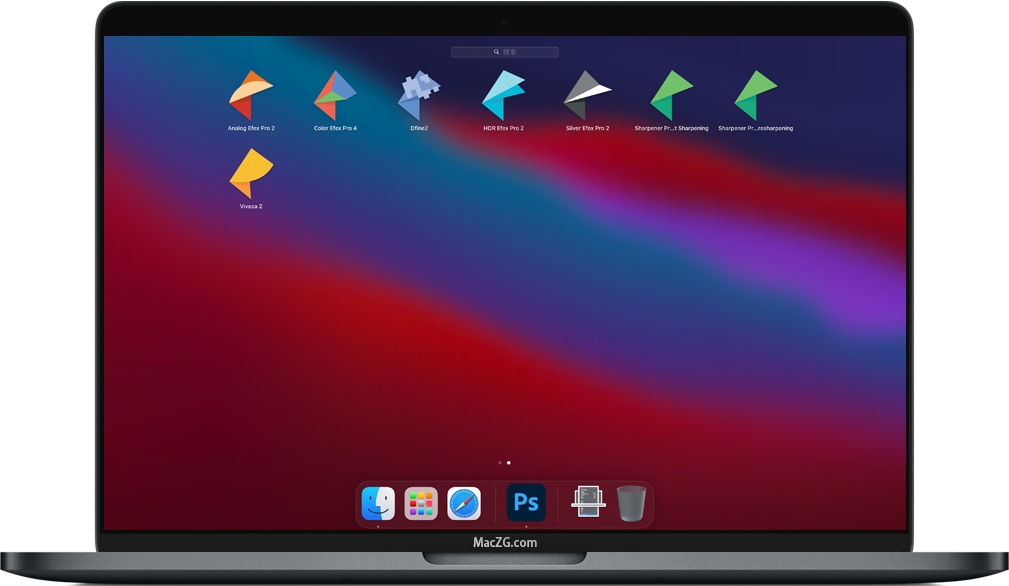
Task: Launch the yellow Viveza 2 app
Action: (x=251, y=174)
